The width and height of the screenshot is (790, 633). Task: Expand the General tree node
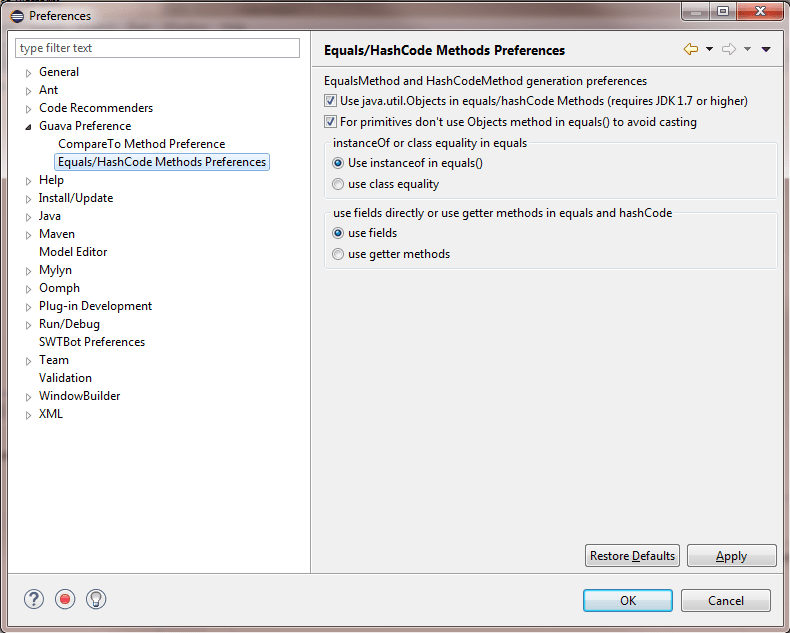tap(29, 73)
